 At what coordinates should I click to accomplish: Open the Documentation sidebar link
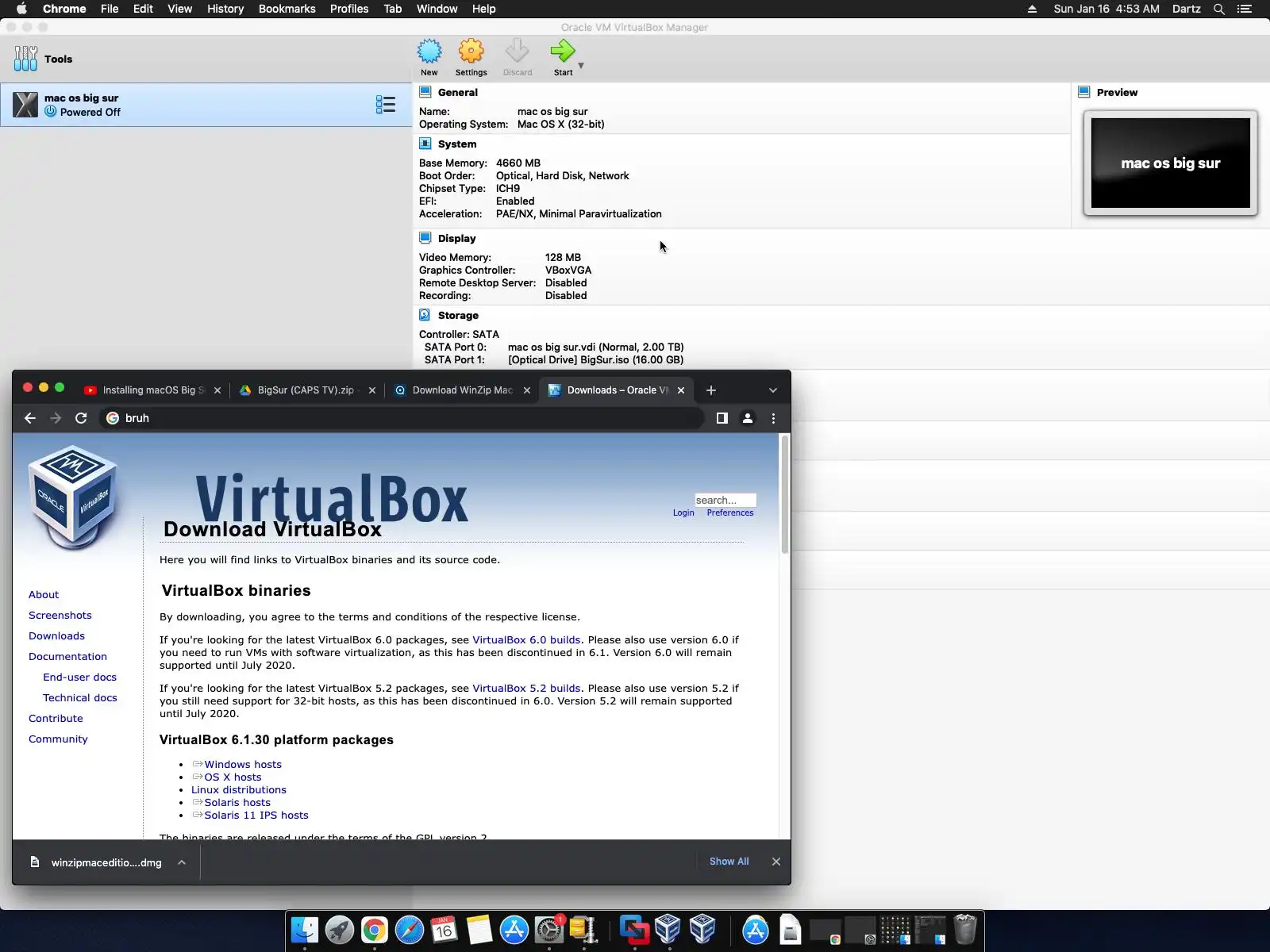coord(67,657)
